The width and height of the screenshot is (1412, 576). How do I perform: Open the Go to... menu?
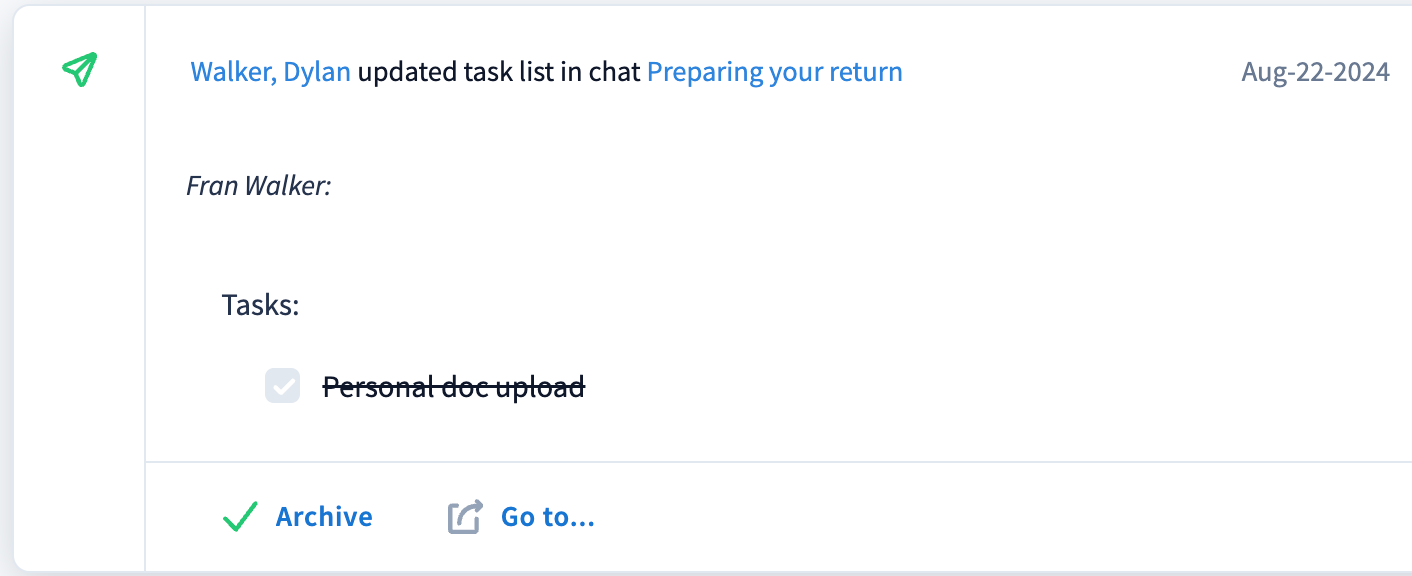click(x=547, y=517)
